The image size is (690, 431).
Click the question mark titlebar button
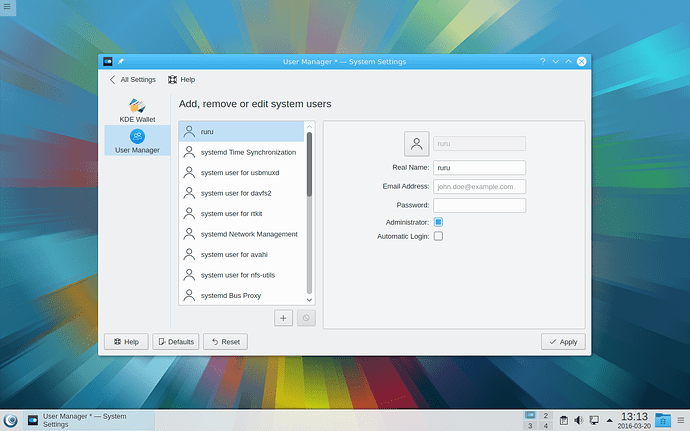click(x=543, y=62)
